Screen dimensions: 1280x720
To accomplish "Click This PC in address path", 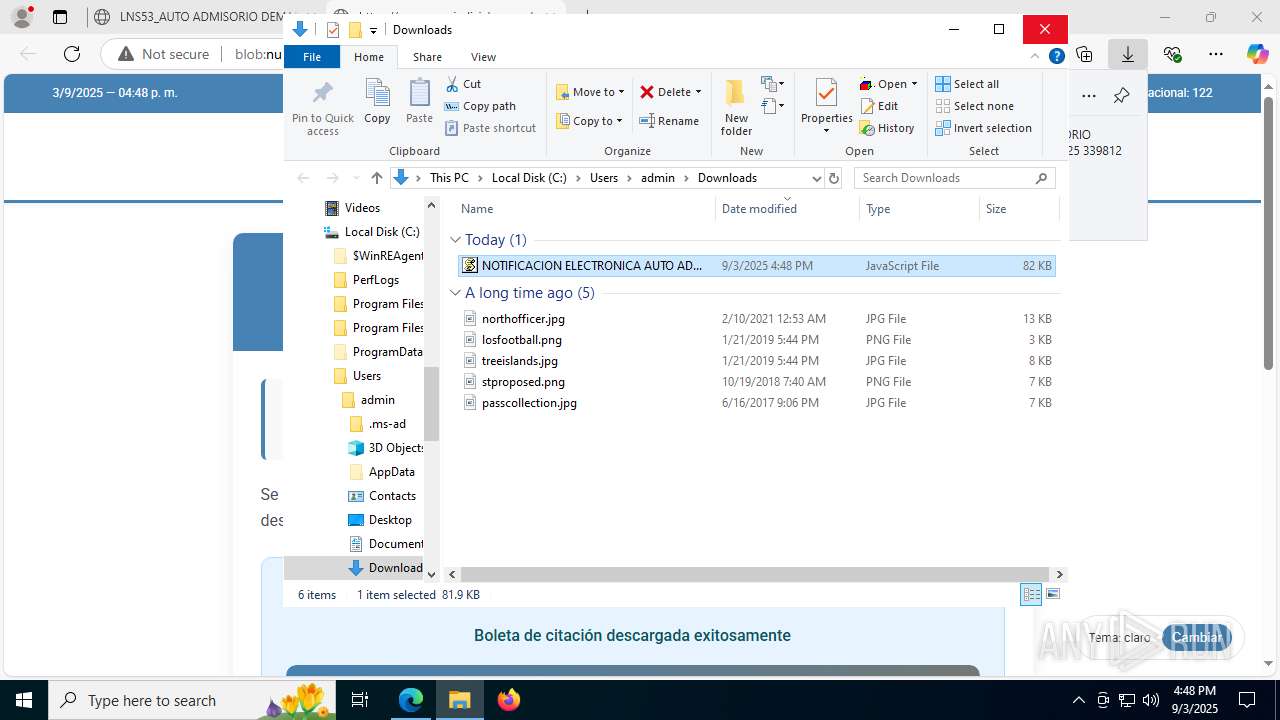I will [449, 178].
